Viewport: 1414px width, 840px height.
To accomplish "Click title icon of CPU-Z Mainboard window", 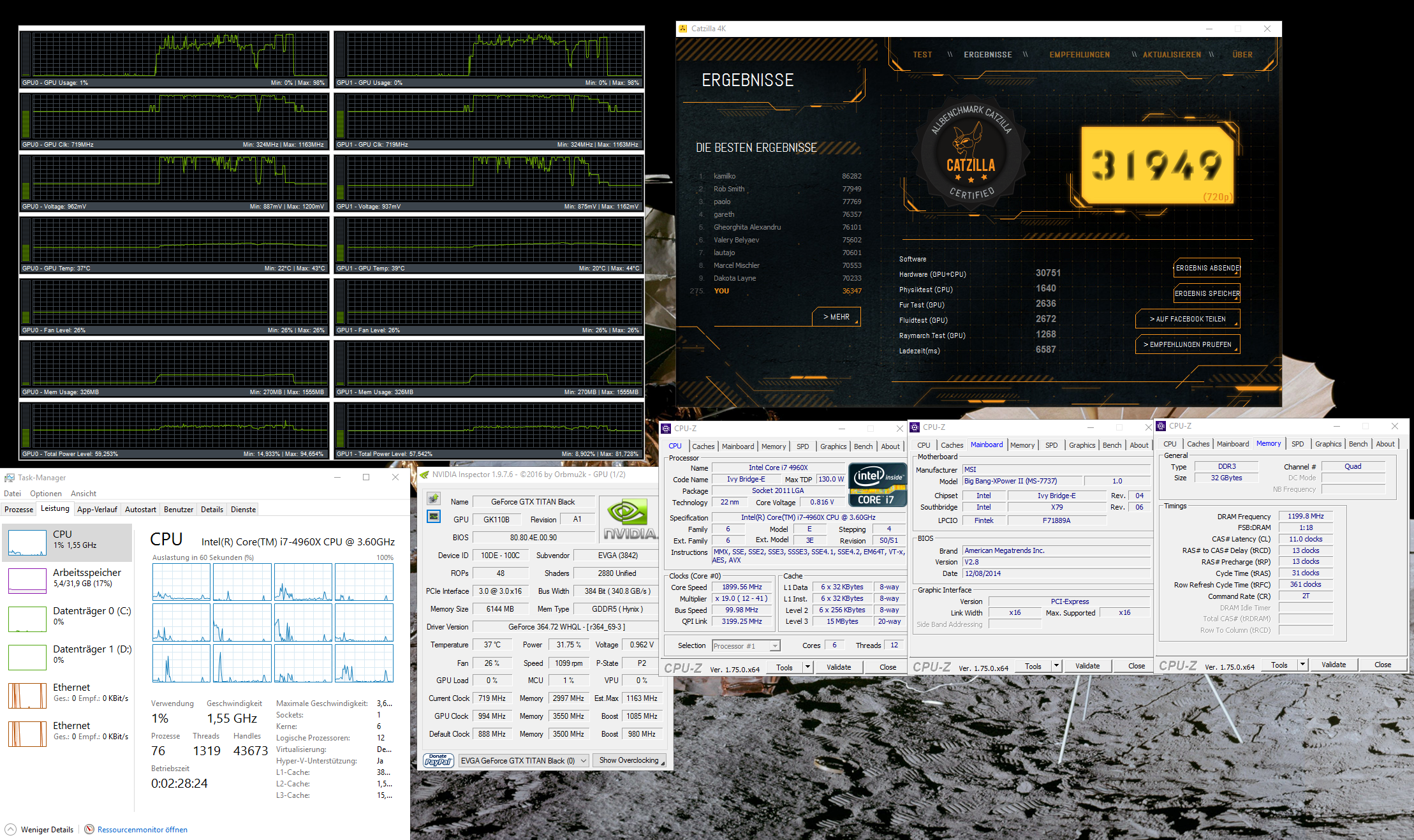I will pos(915,427).
